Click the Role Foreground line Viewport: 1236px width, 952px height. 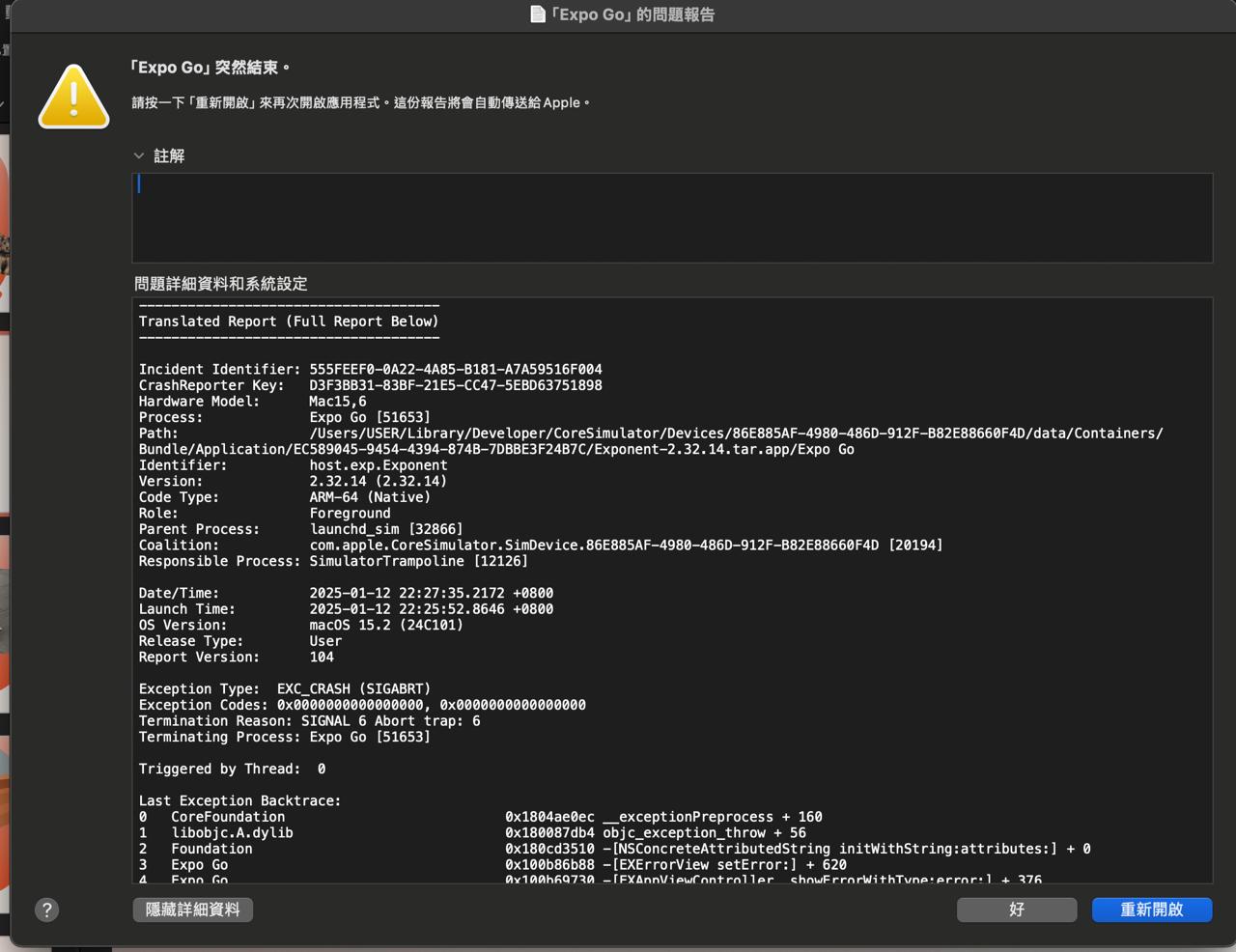coord(265,513)
